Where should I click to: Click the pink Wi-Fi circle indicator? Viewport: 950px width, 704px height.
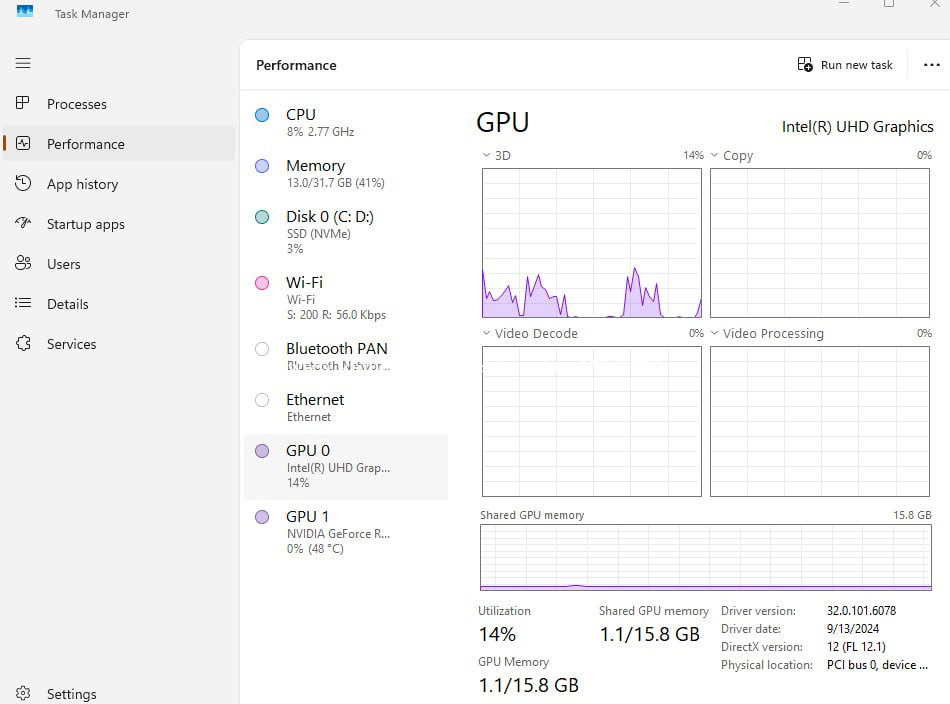coord(262,283)
